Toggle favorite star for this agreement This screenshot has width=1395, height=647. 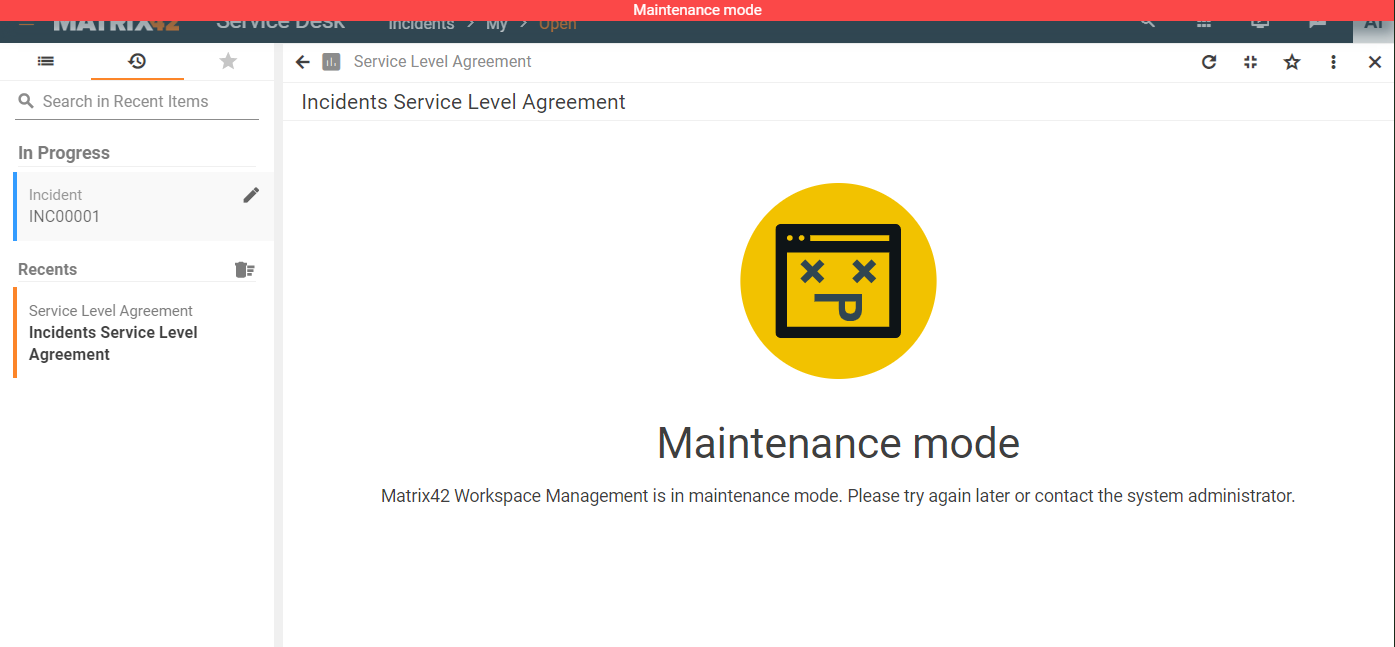click(1292, 62)
